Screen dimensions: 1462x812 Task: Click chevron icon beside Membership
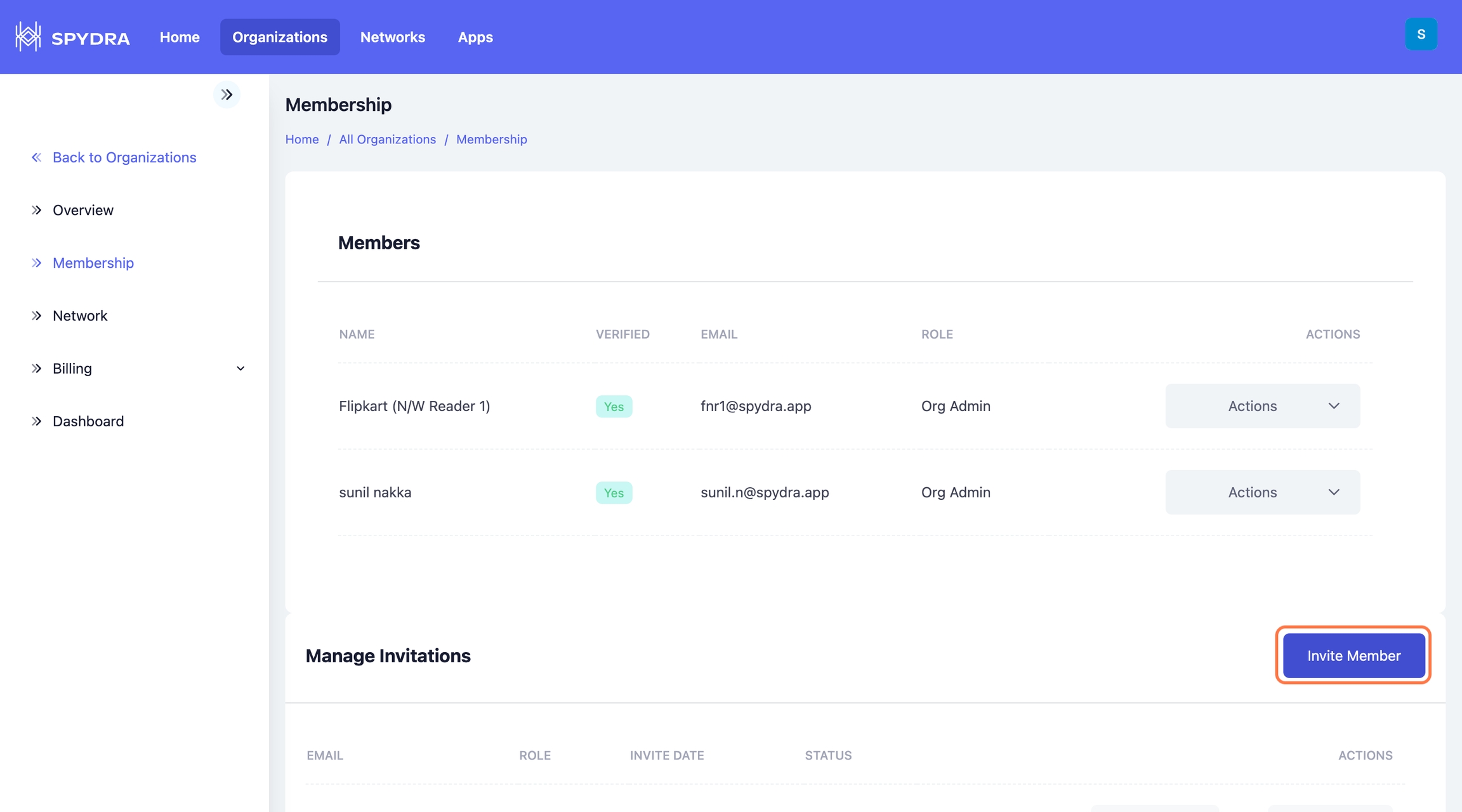[37, 263]
